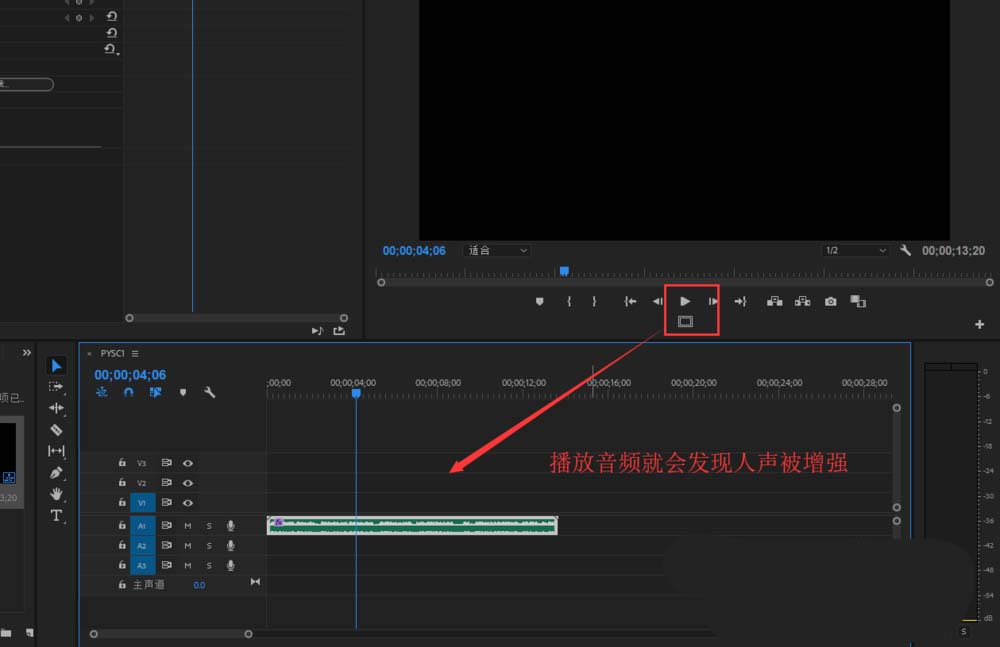The height and width of the screenshot is (647, 1000).
Task: Toggle sync lock for track V2
Action: click(166, 482)
